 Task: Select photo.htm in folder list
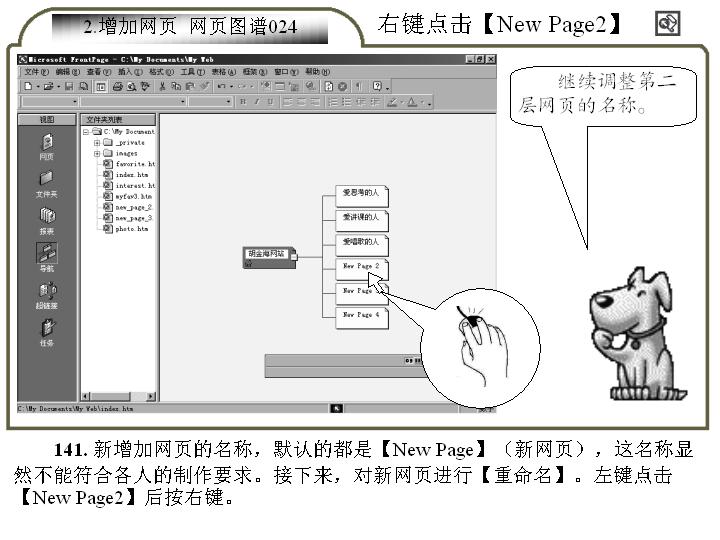click(125, 229)
